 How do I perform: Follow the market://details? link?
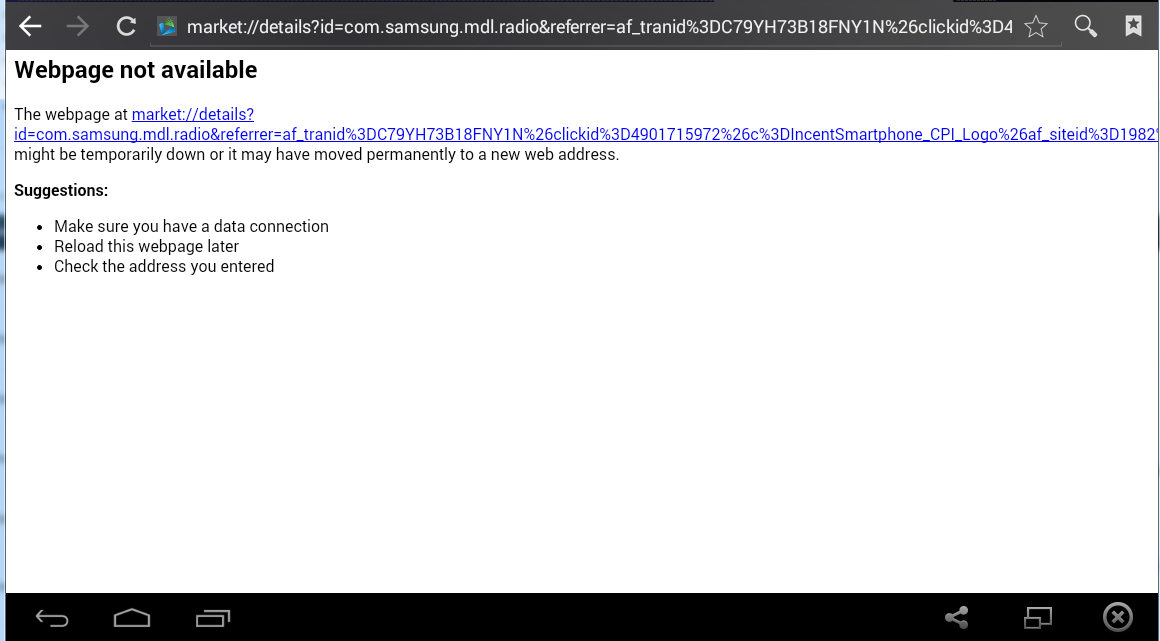(x=193, y=115)
